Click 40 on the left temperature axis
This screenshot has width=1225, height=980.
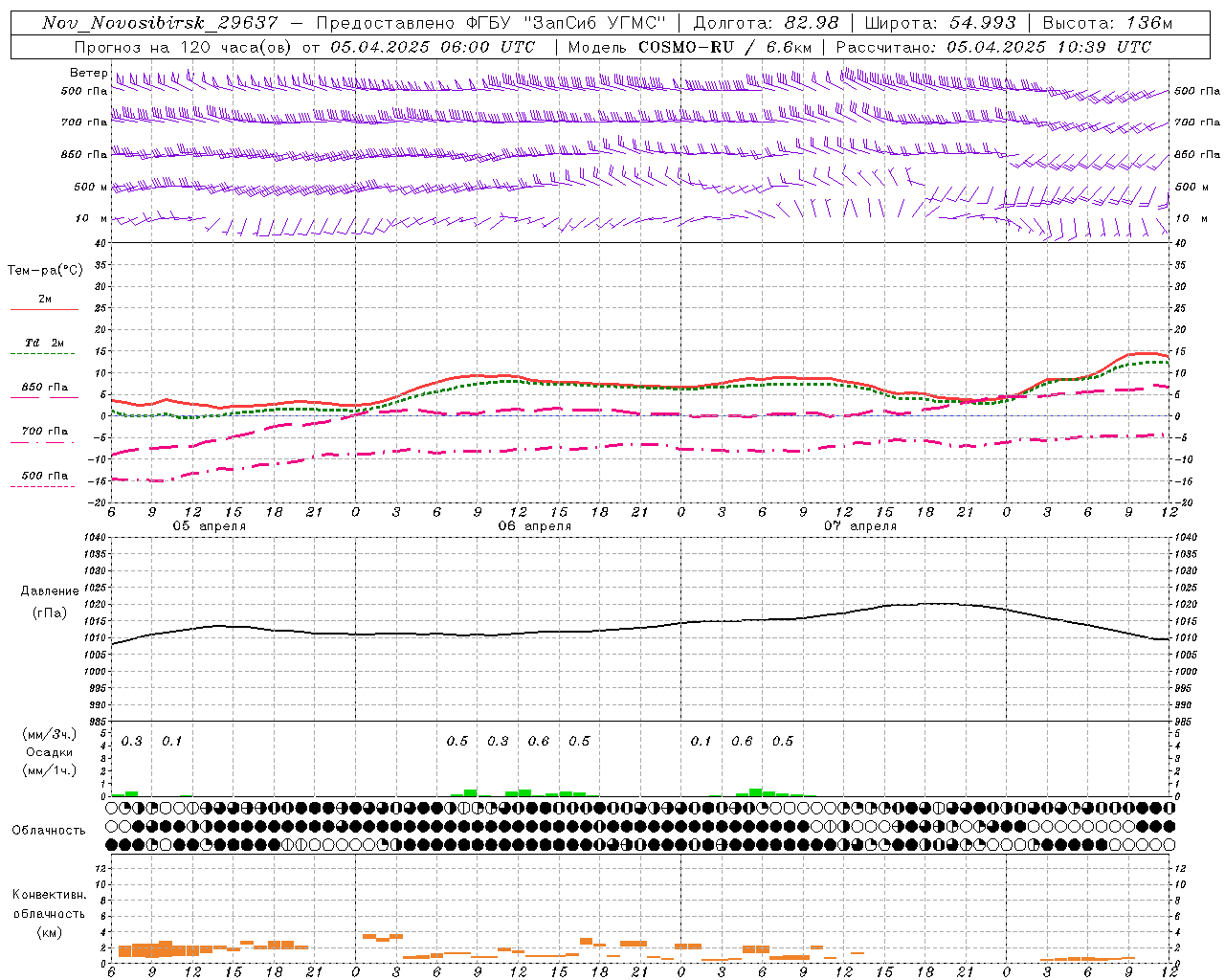point(100,243)
